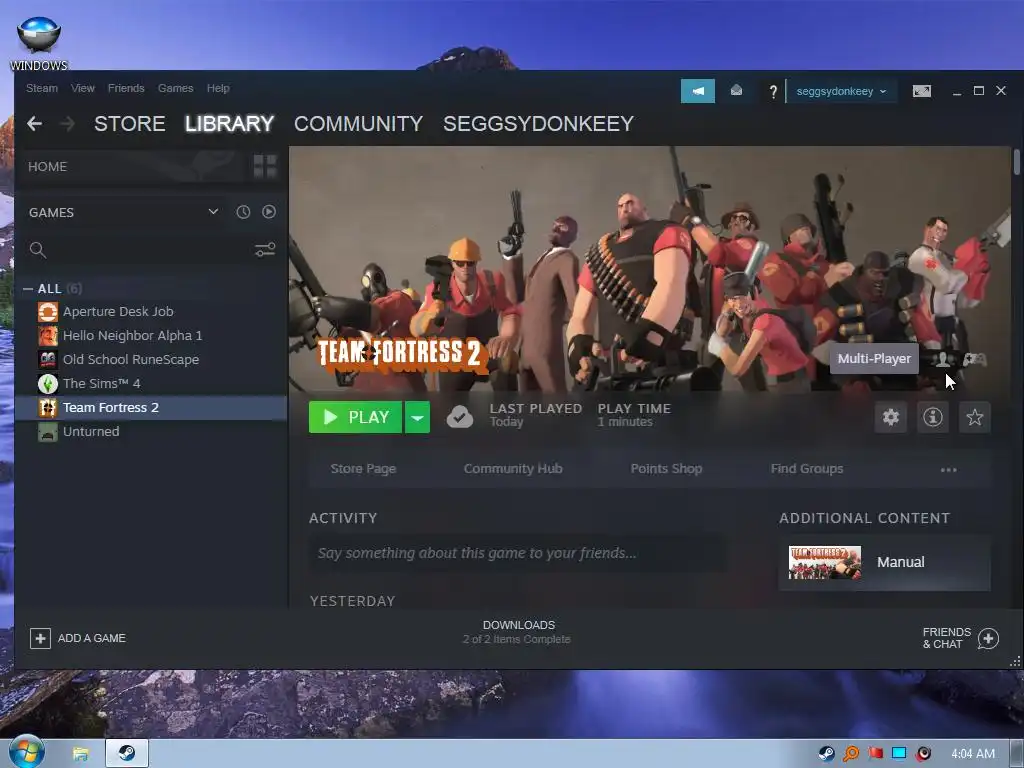The image size is (1024, 768).
Task: Open the Points Shop link
Action: pyautogui.click(x=666, y=469)
